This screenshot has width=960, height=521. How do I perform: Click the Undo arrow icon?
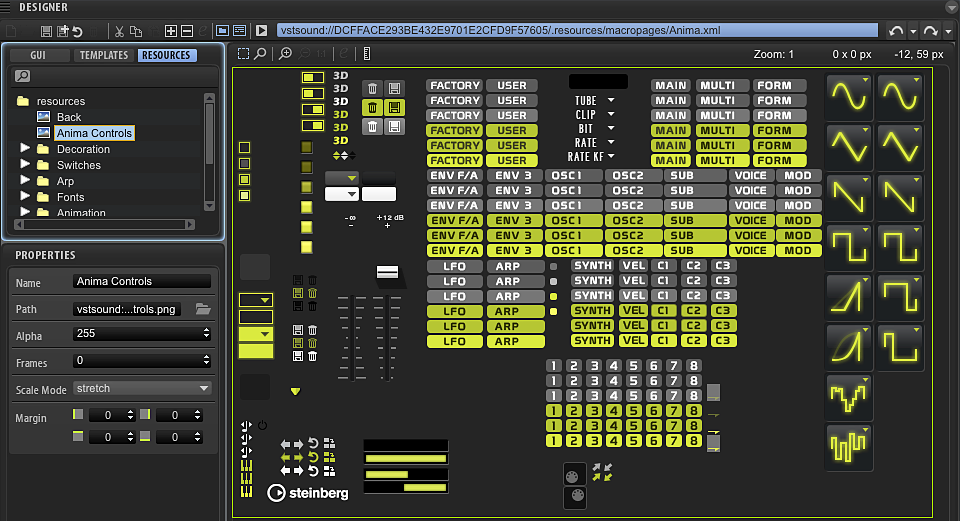pyautogui.click(x=896, y=31)
